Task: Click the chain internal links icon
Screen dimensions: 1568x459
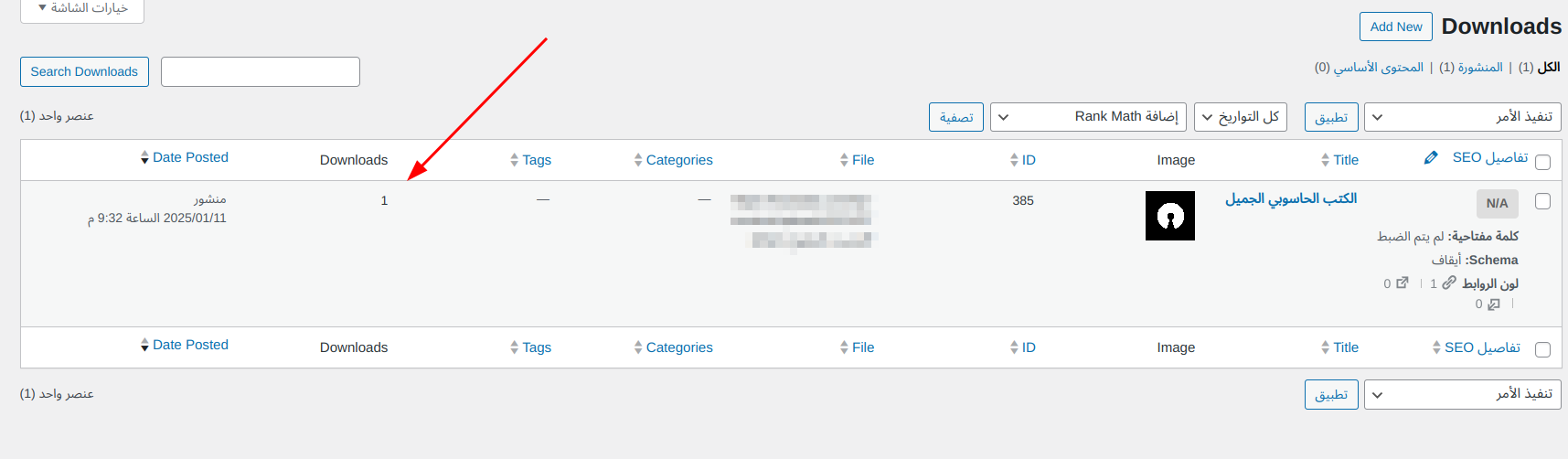Action: (1449, 283)
